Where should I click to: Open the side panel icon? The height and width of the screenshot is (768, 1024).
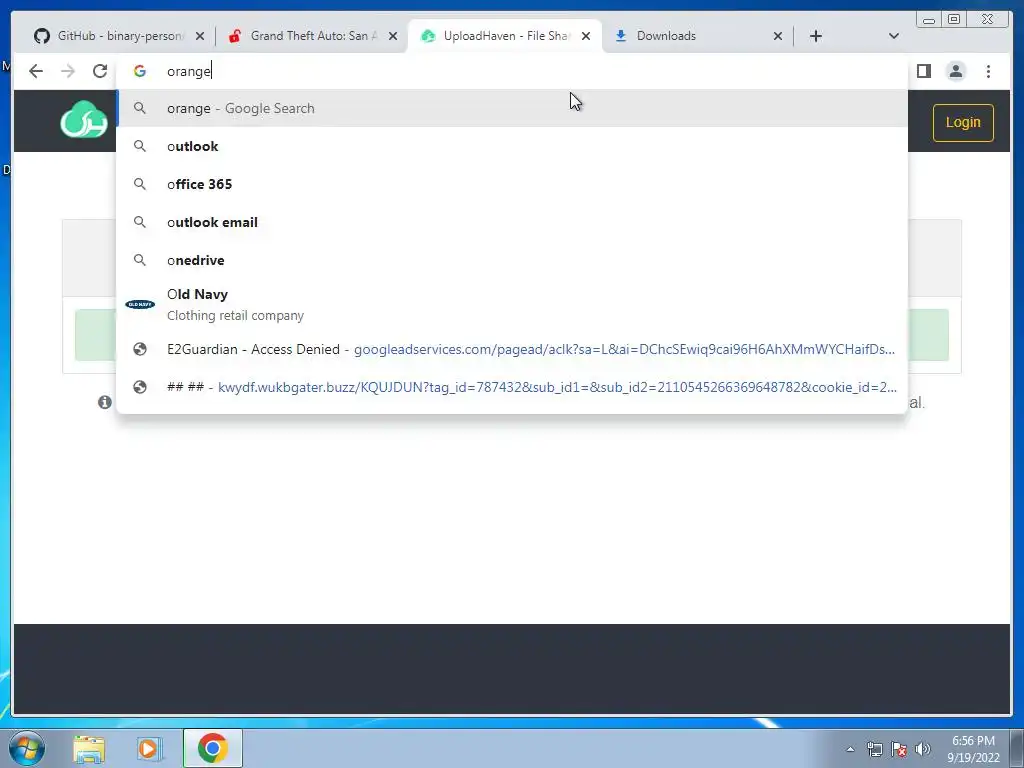(923, 71)
